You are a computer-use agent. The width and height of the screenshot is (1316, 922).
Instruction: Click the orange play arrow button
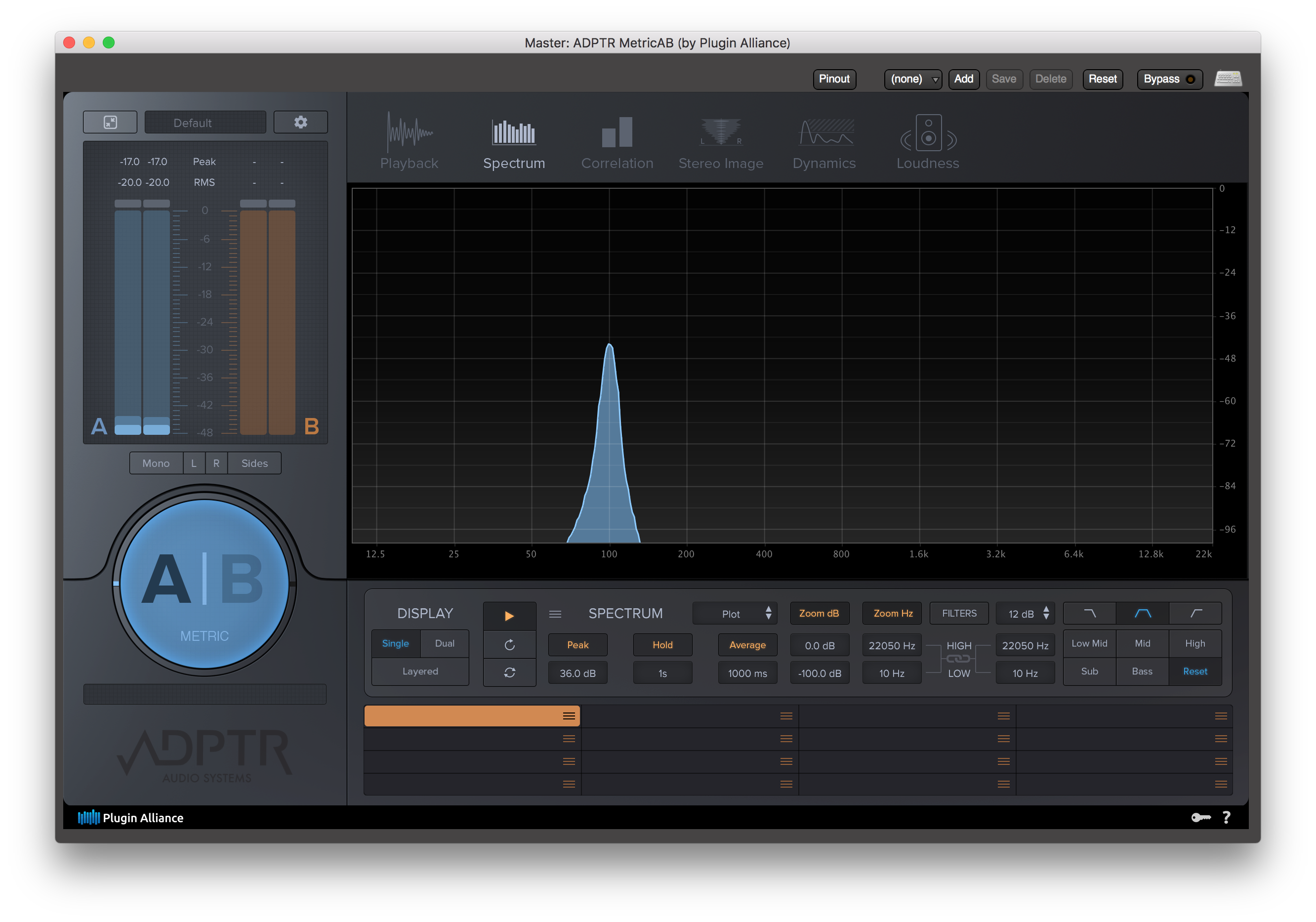coord(509,616)
